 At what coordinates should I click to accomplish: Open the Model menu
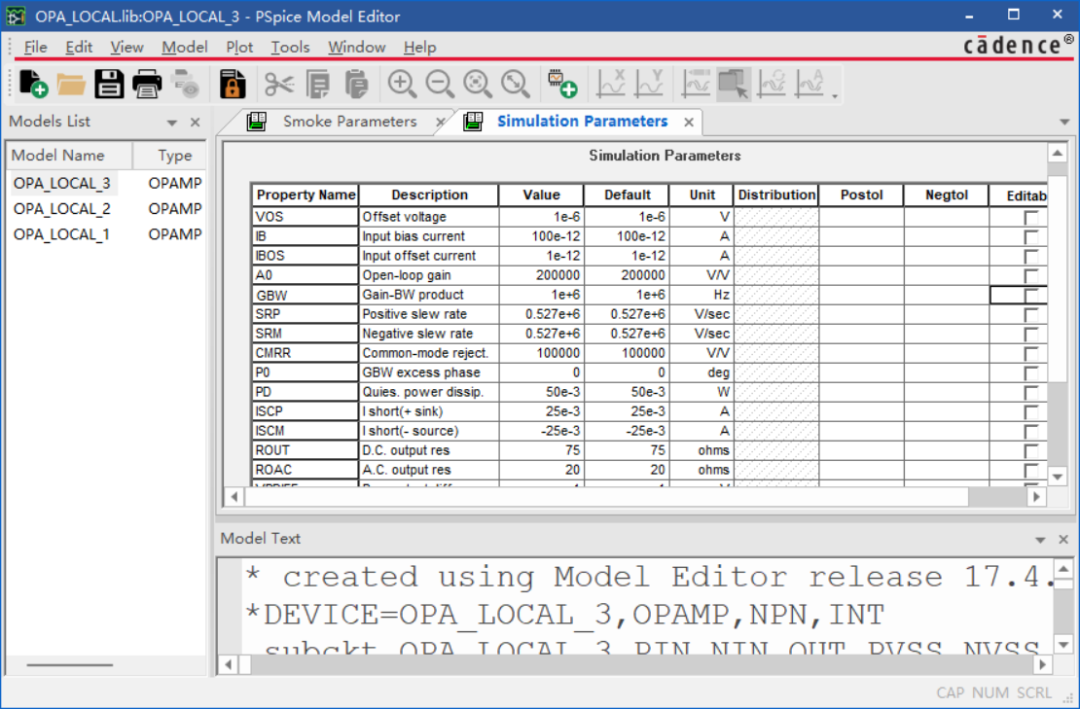point(185,47)
